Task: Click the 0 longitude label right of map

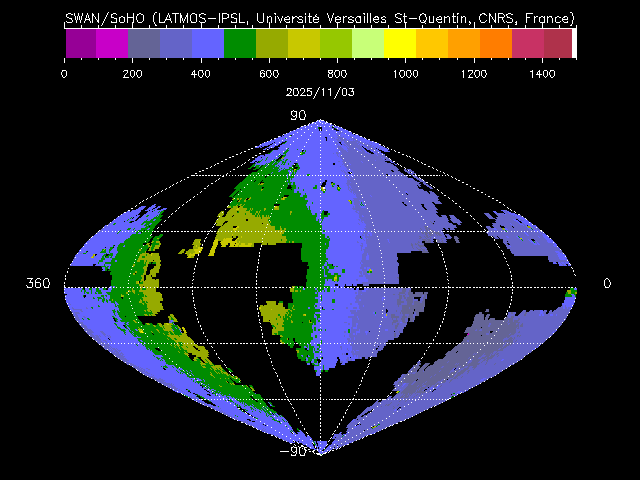Action: pos(607,284)
